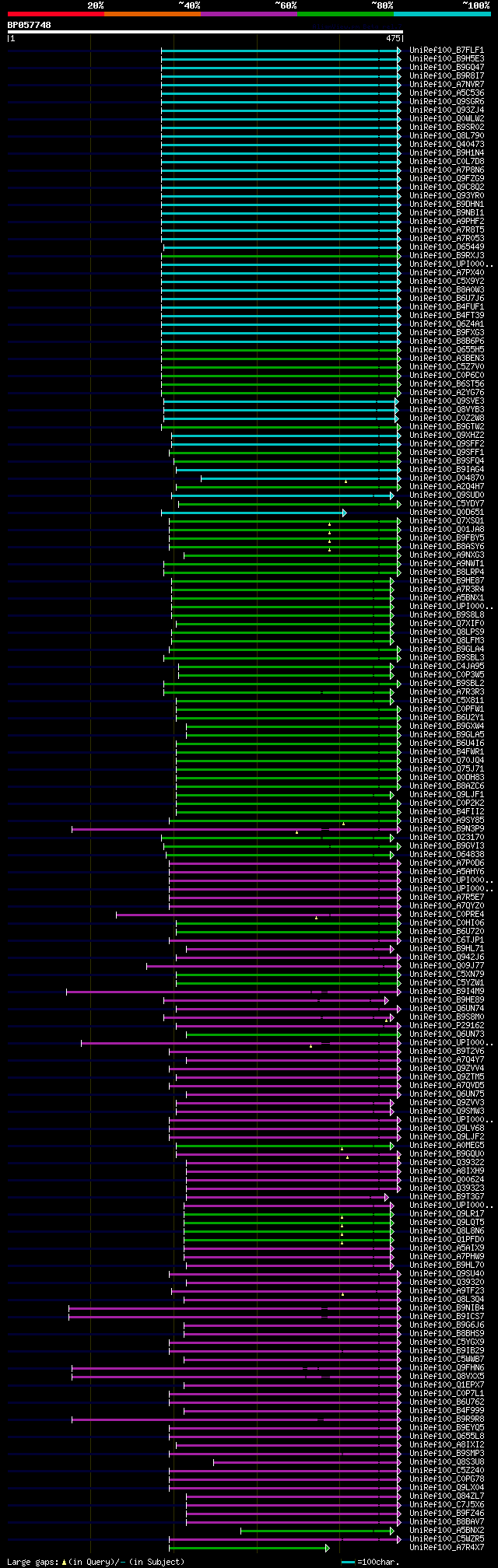Click the green ~80% identity legend segment
498x1568 pixels.
[x=345, y=14]
